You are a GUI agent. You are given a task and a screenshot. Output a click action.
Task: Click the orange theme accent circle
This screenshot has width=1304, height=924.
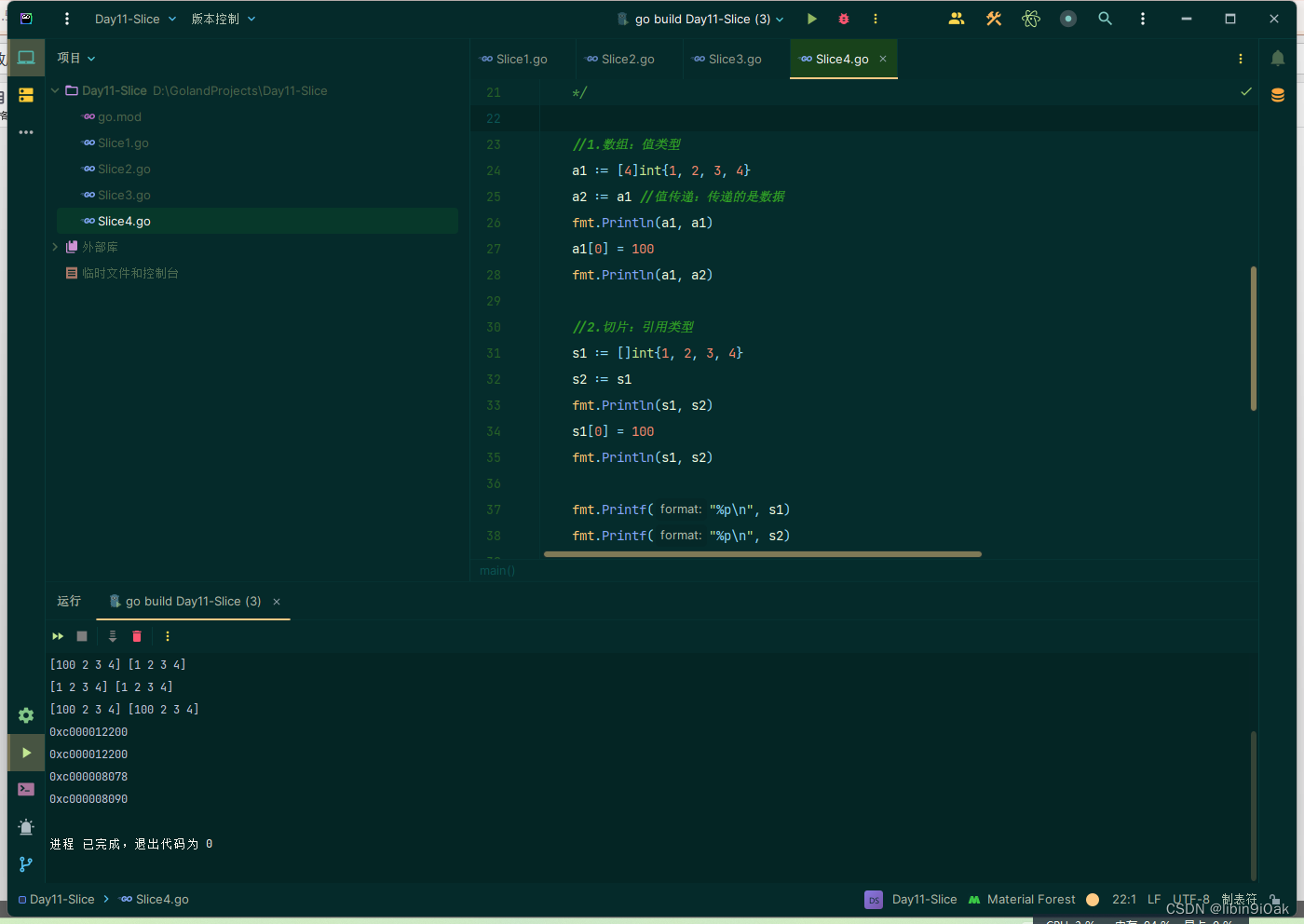click(x=1093, y=899)
